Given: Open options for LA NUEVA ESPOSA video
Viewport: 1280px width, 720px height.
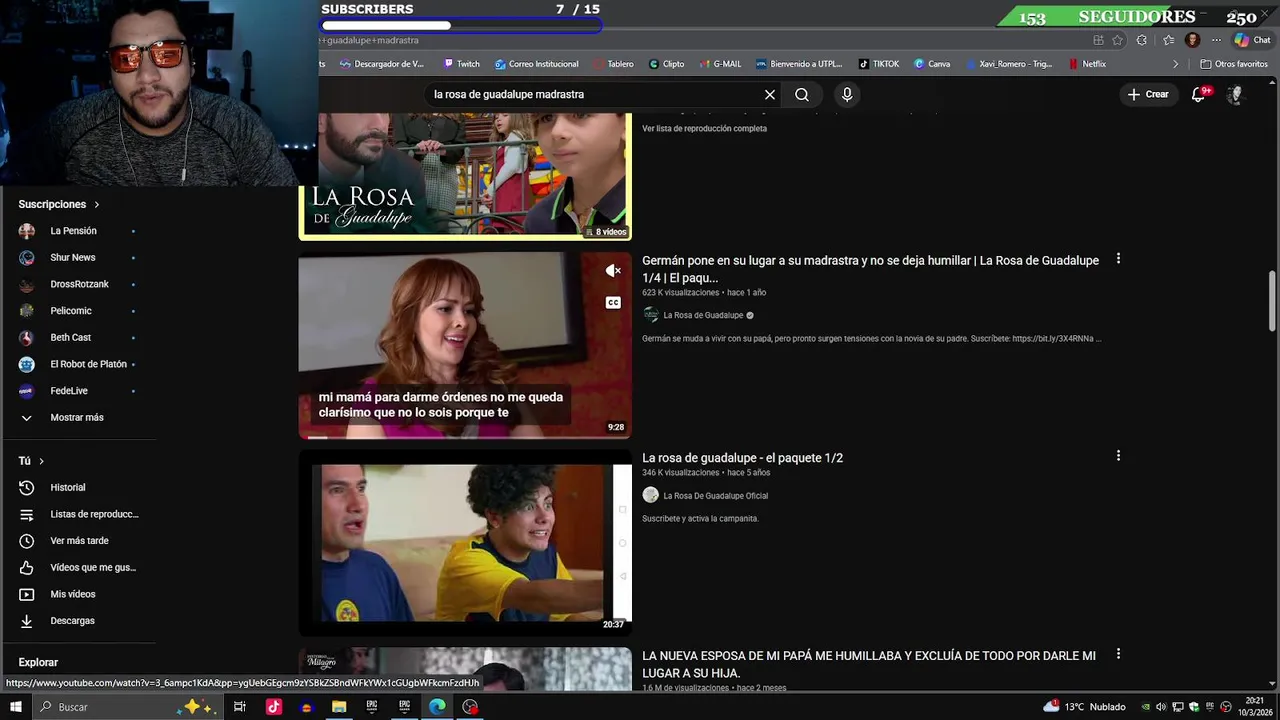Looking at the screenshot, I should coord(1118,654).
